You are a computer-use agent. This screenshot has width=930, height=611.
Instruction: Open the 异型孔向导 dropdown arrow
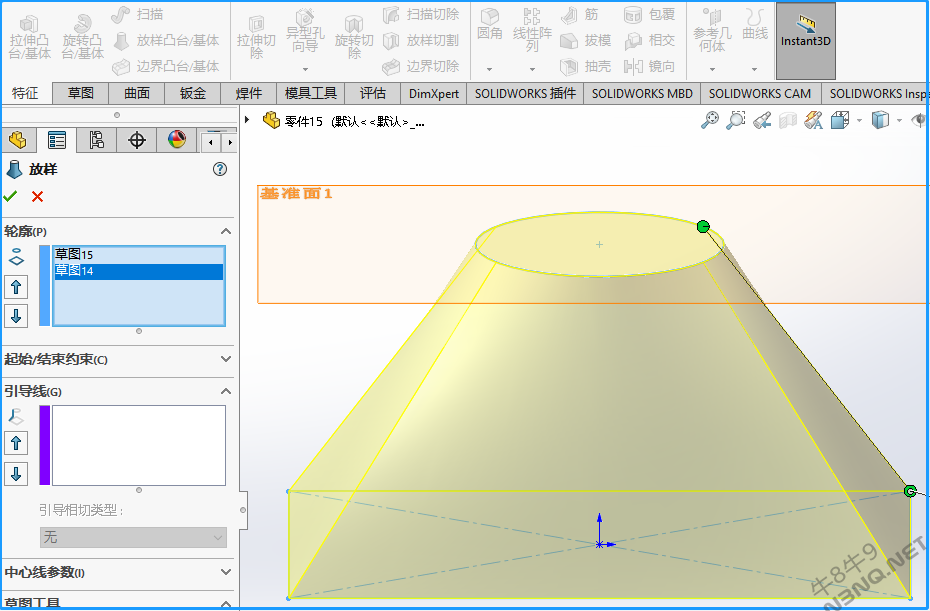click(x=305, y=69)
